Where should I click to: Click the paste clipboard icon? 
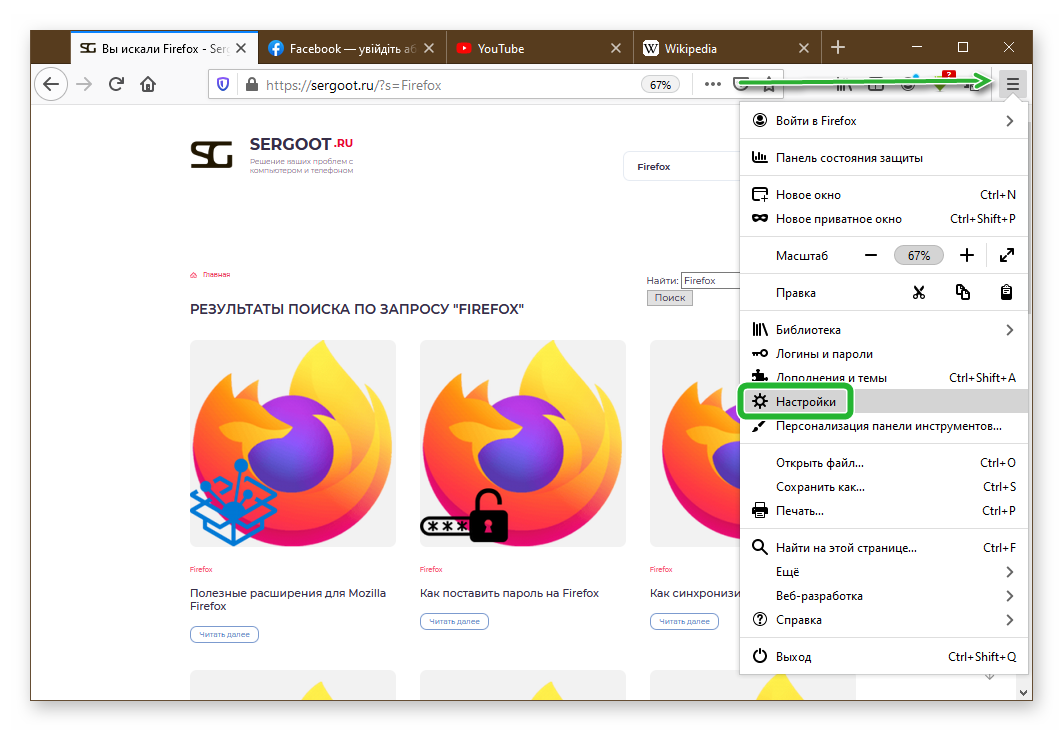pyautogui.click(x=1007, y=293)
